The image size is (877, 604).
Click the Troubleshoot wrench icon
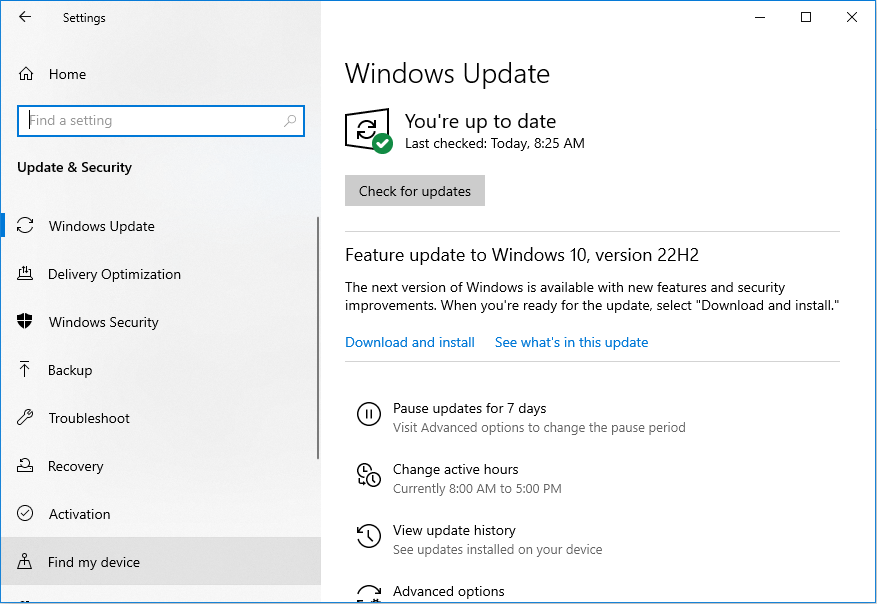(x=26, y=418)
